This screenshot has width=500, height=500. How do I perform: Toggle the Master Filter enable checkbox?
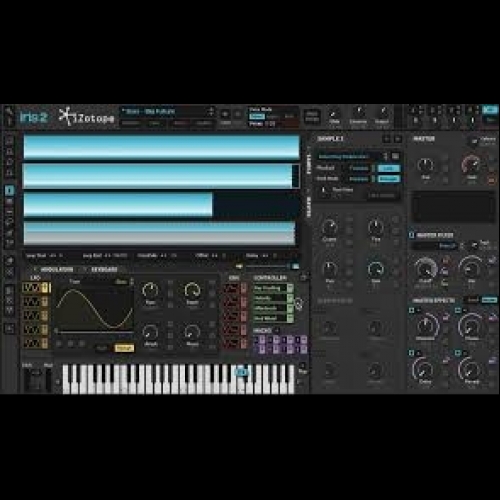(412, 235)
